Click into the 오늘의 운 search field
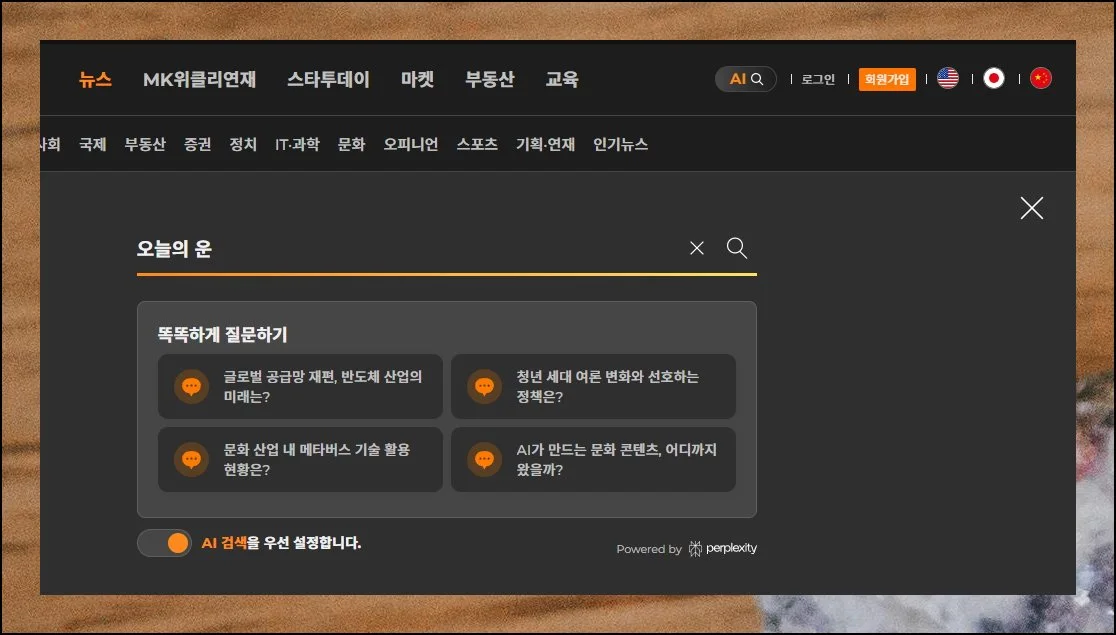Image resolution: width=1116 pixels, height=635 pixels. 400,249
